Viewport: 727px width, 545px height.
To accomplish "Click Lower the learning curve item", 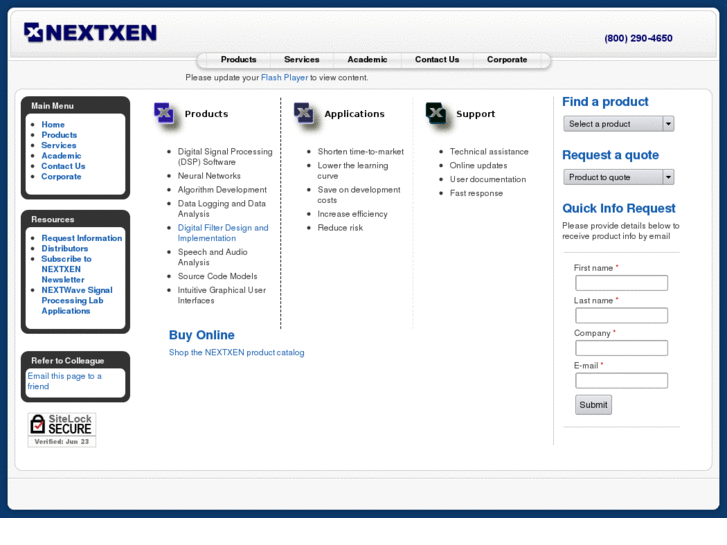I will (x=353, y=171).
